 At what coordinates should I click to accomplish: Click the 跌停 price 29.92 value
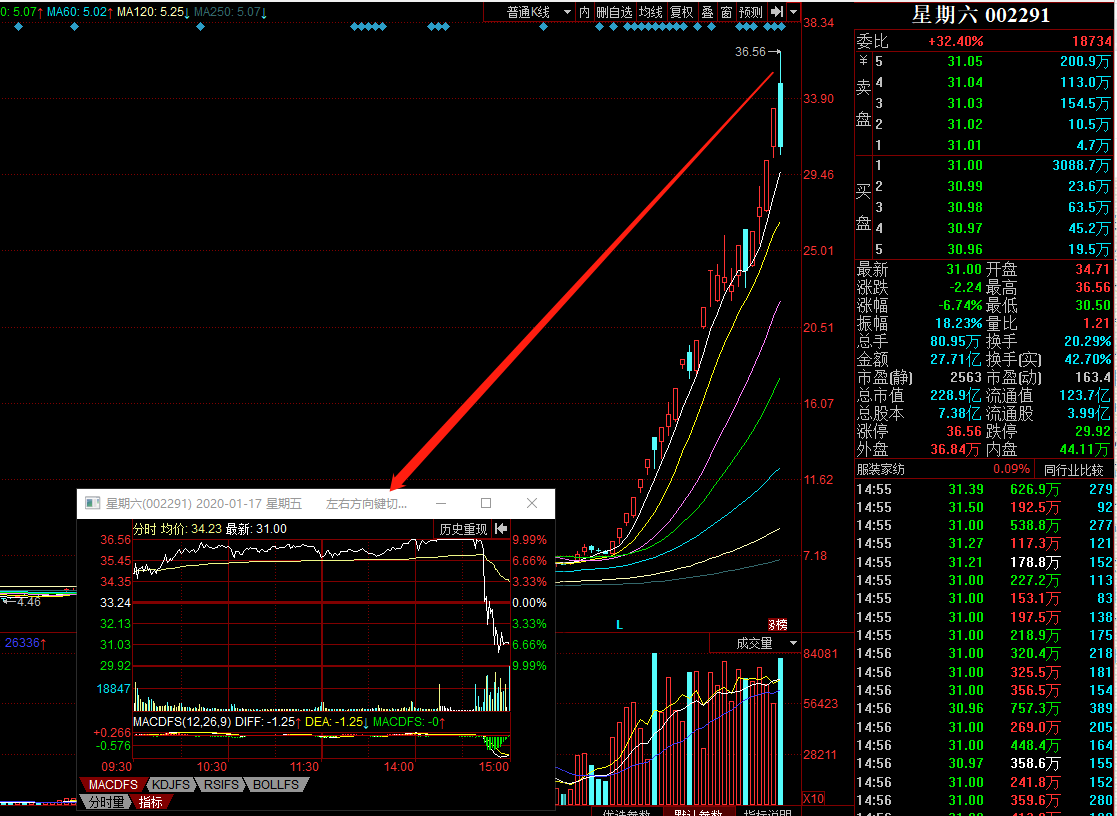tap(1093, 432)
